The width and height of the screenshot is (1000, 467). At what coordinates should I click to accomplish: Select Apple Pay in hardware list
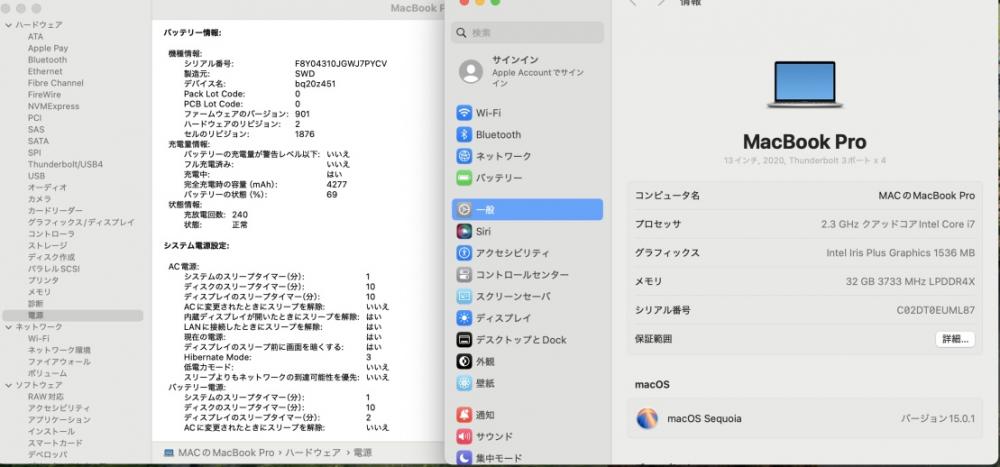click(x=48, y=48)
